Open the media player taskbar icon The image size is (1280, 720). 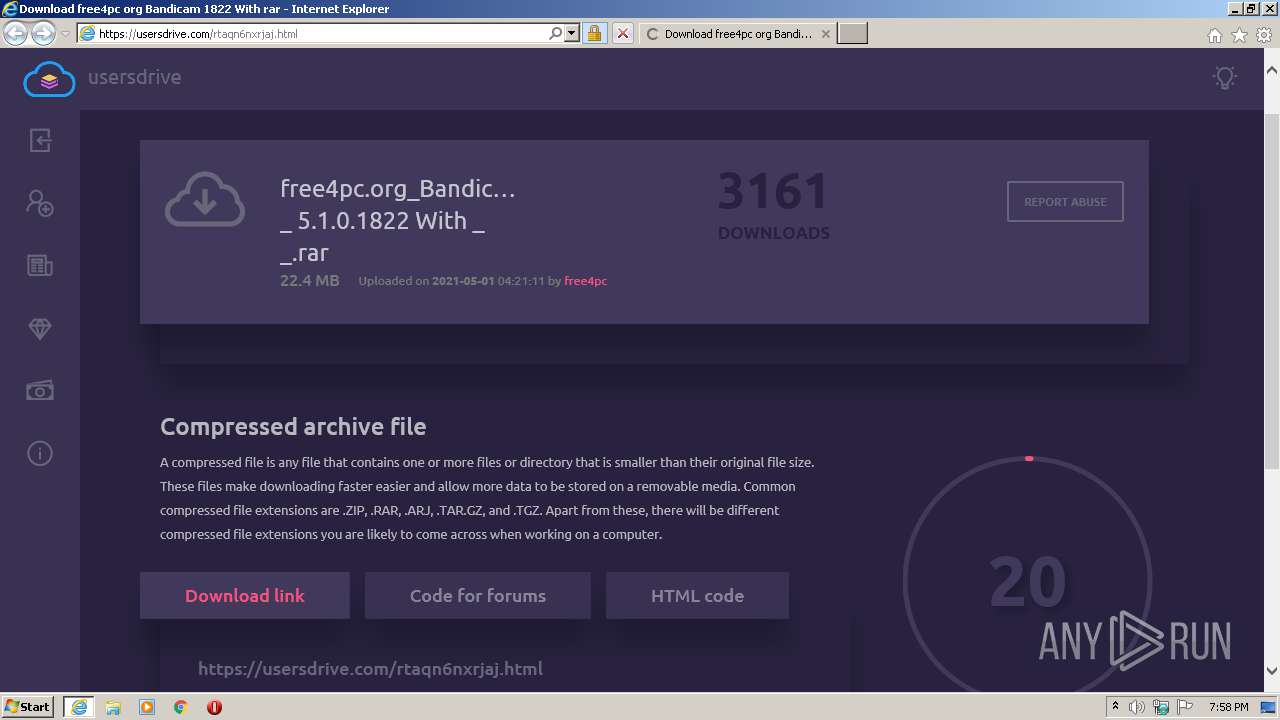coord(147,707)
